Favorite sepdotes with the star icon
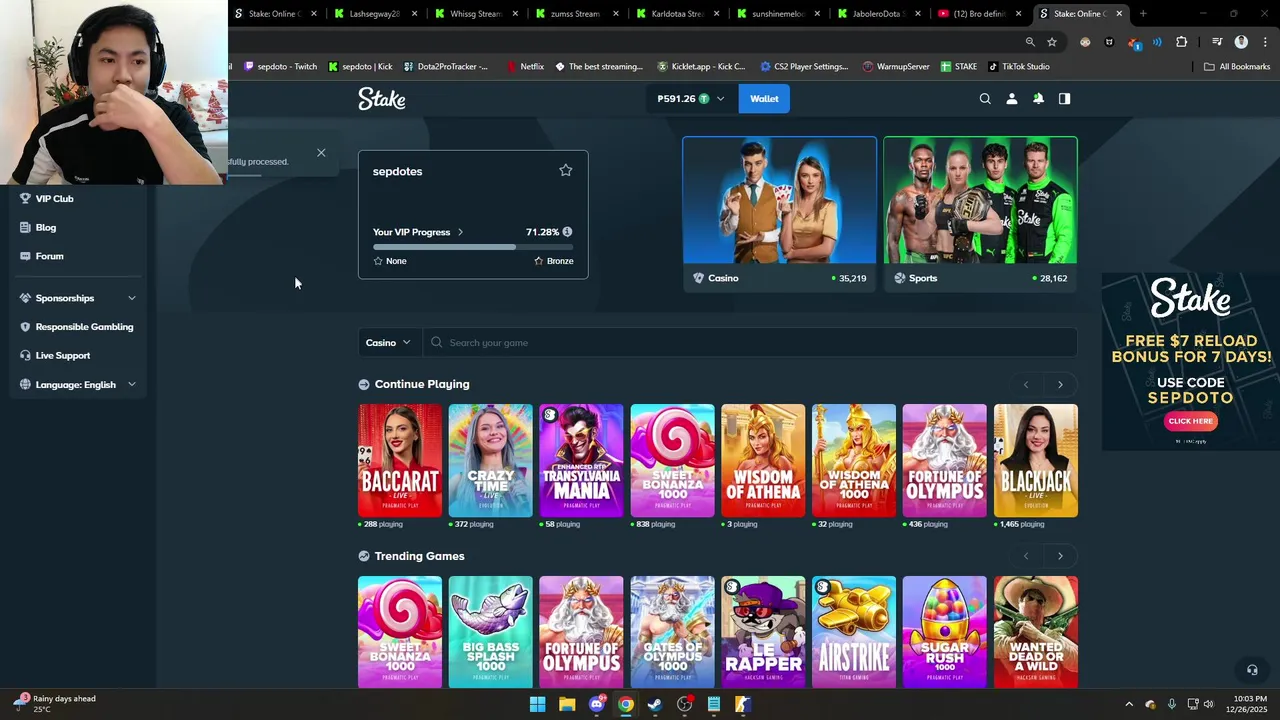 pyautogui.click(x=565, y=171)
